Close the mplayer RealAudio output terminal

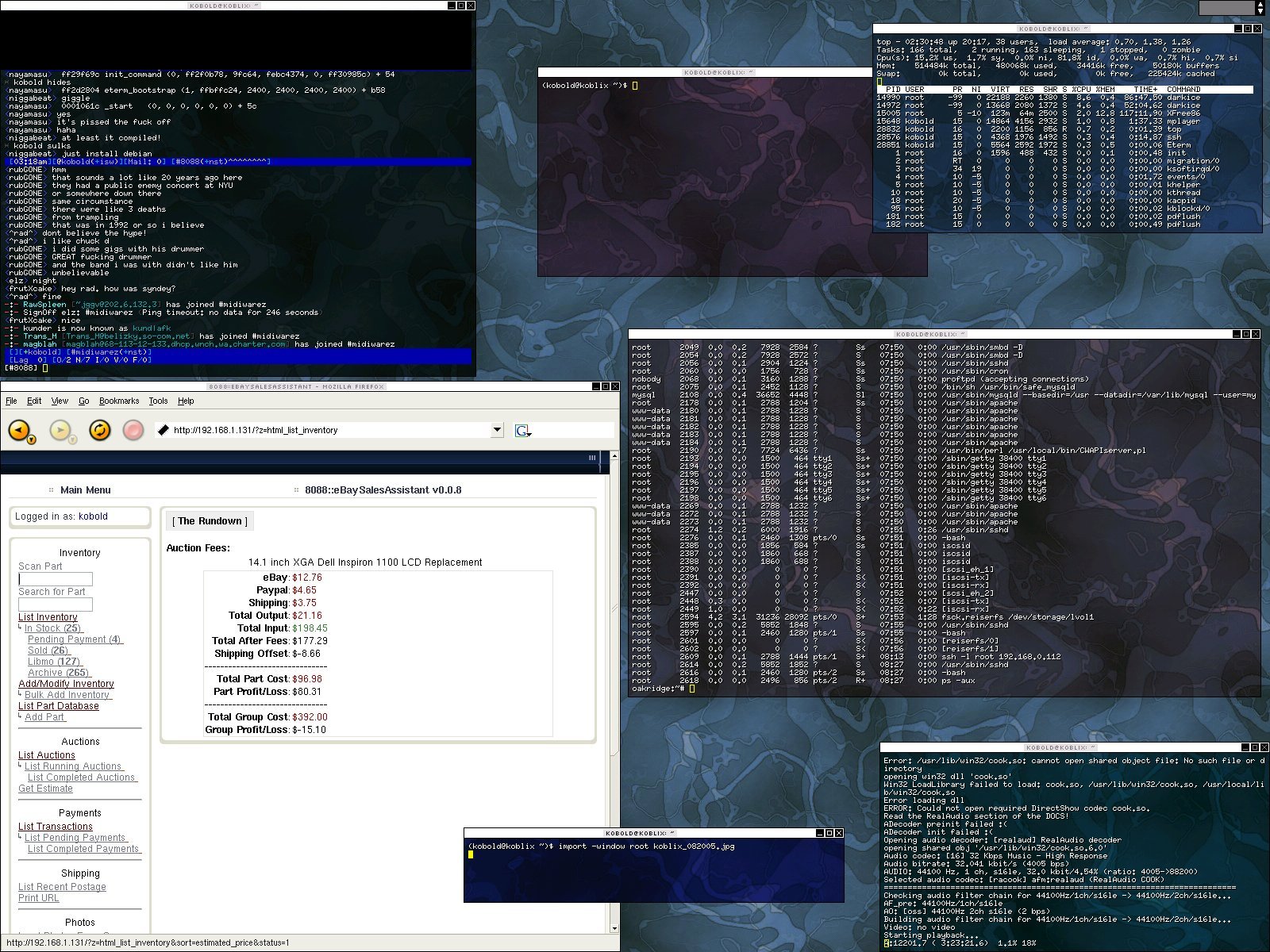click(x=1265, y=747)
